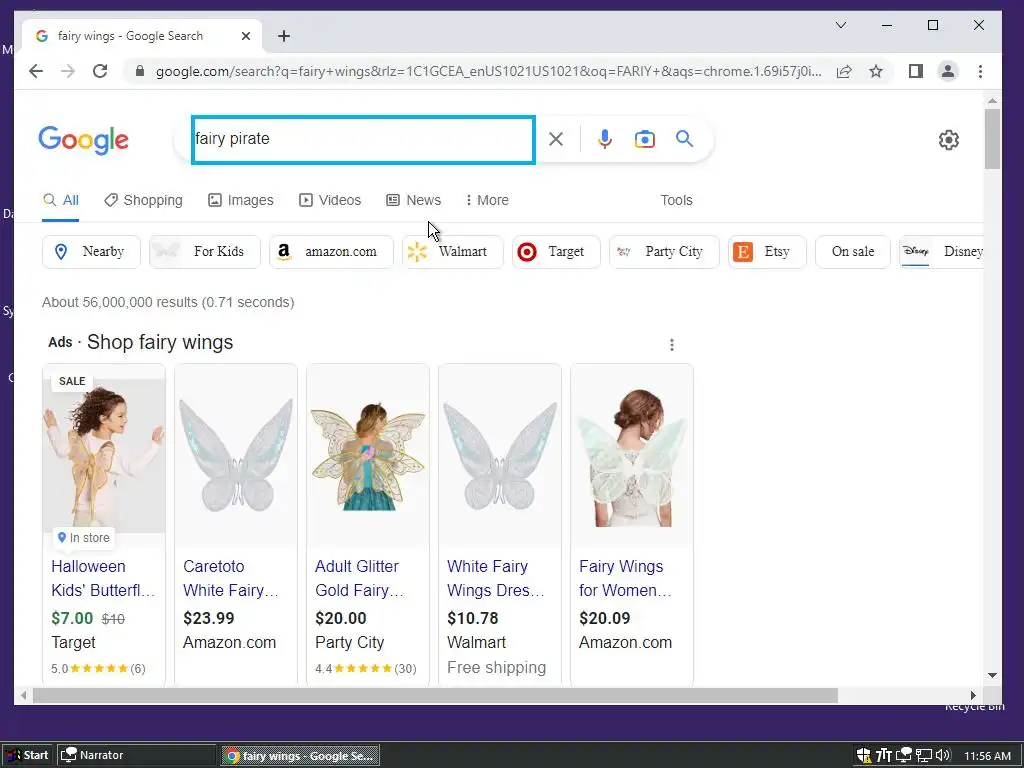Viewport: 1024px width, 768px height.
Task: Close the fairy wings Google Search tab
Action: coord(246,36)
